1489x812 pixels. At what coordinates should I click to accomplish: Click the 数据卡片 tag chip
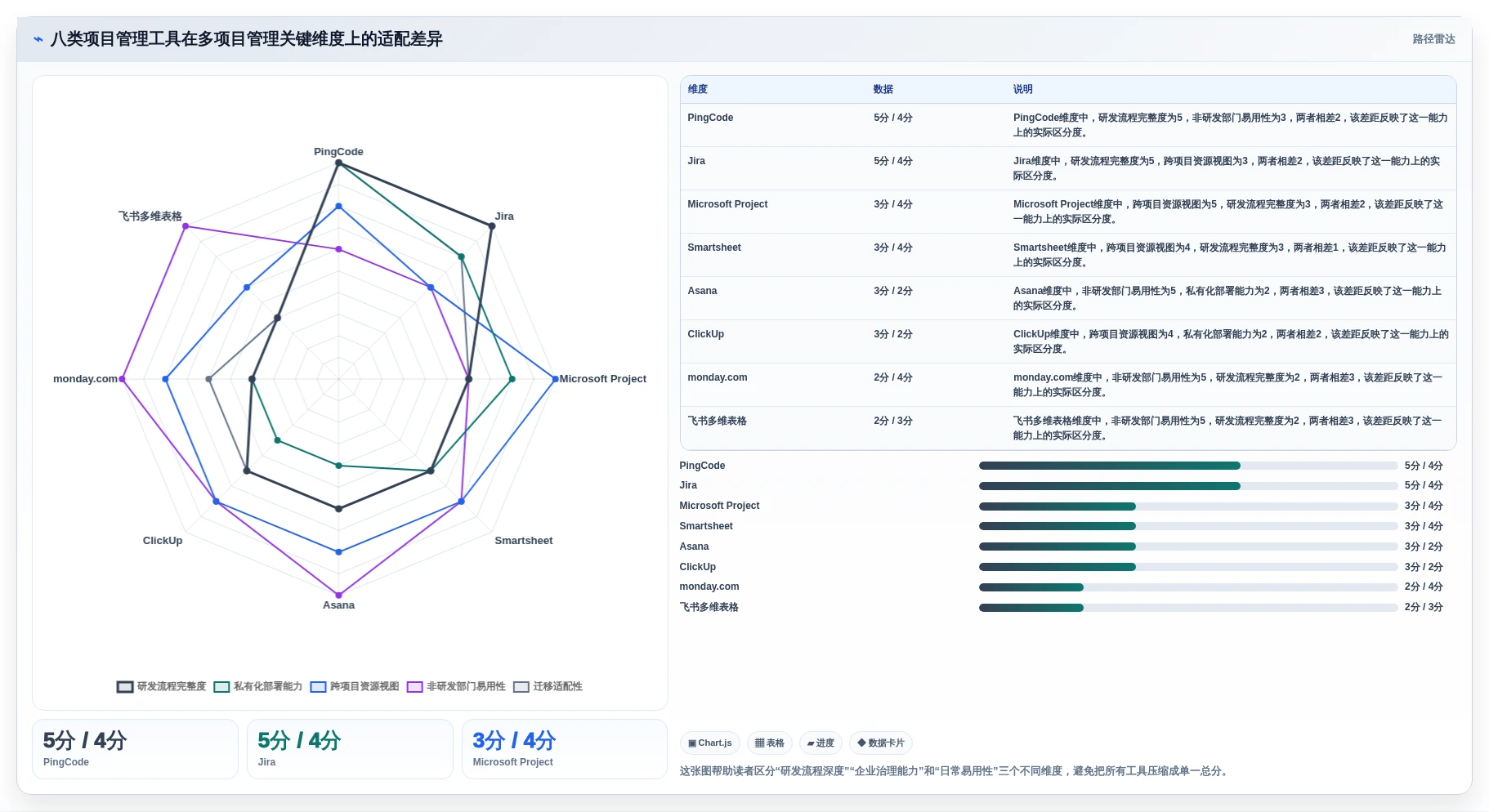point(881,743)
